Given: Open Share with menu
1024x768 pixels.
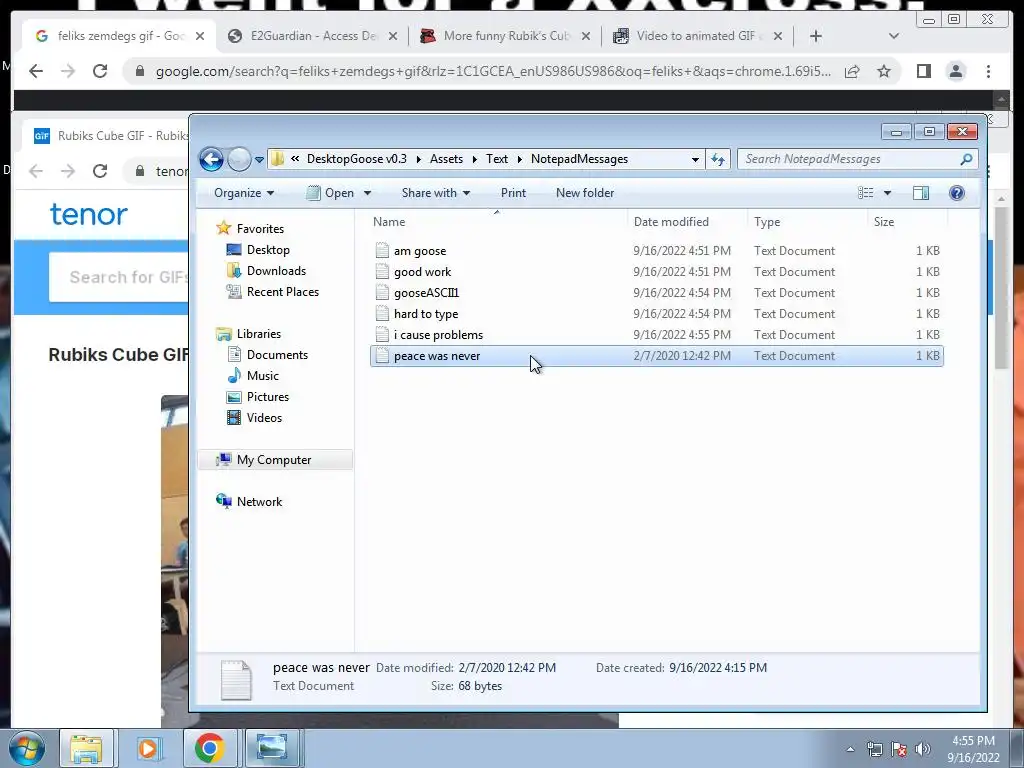Looking at the screenshot, I should click(436, 193).
